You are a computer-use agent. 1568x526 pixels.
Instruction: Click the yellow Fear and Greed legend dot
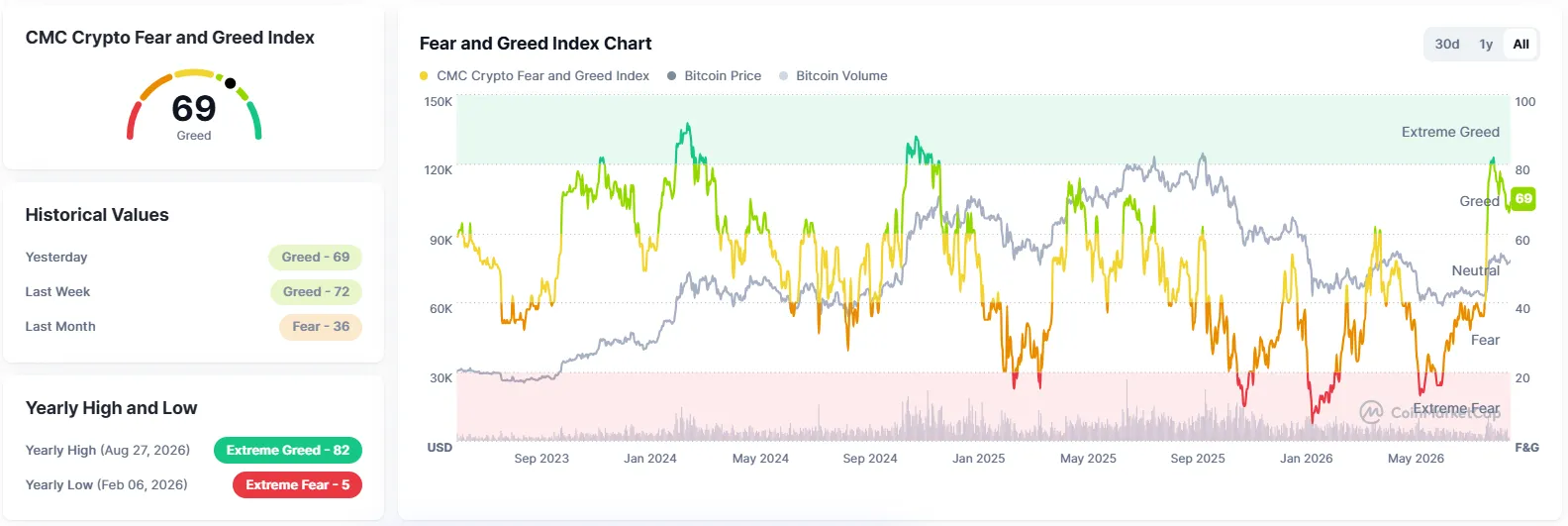[x=424, y=76]
